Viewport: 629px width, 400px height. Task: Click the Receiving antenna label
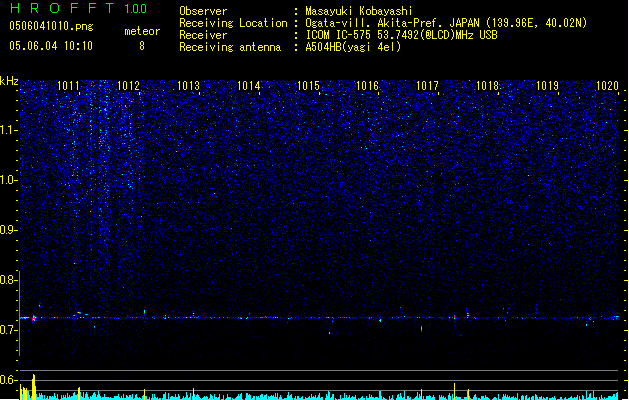[x=230, y=47]
